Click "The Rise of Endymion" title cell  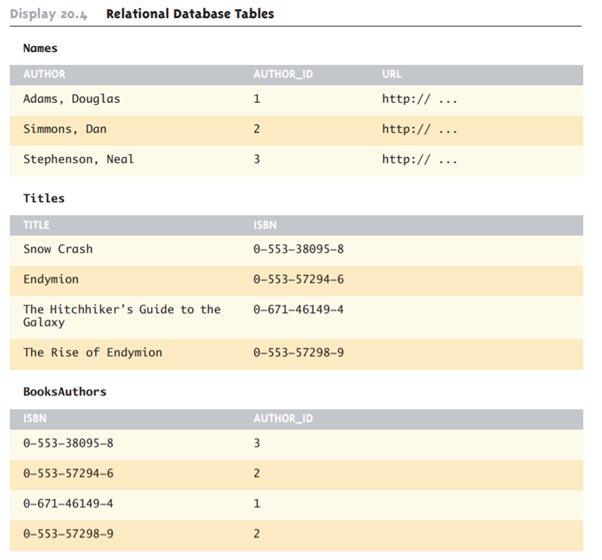92,353
